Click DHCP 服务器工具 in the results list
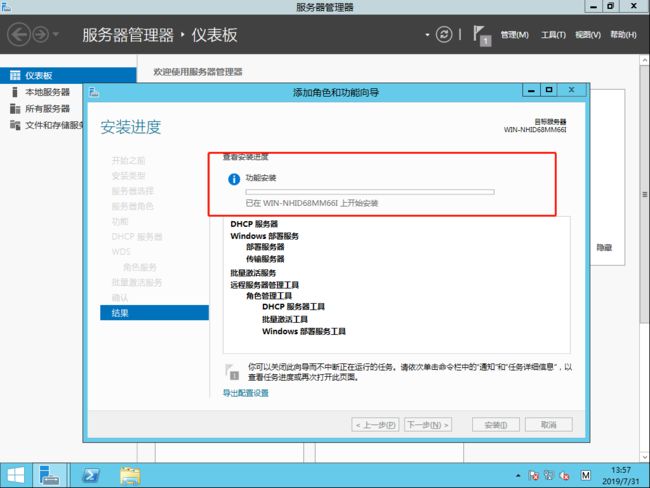Screen dimensions: 650x488 coord(293,307)
